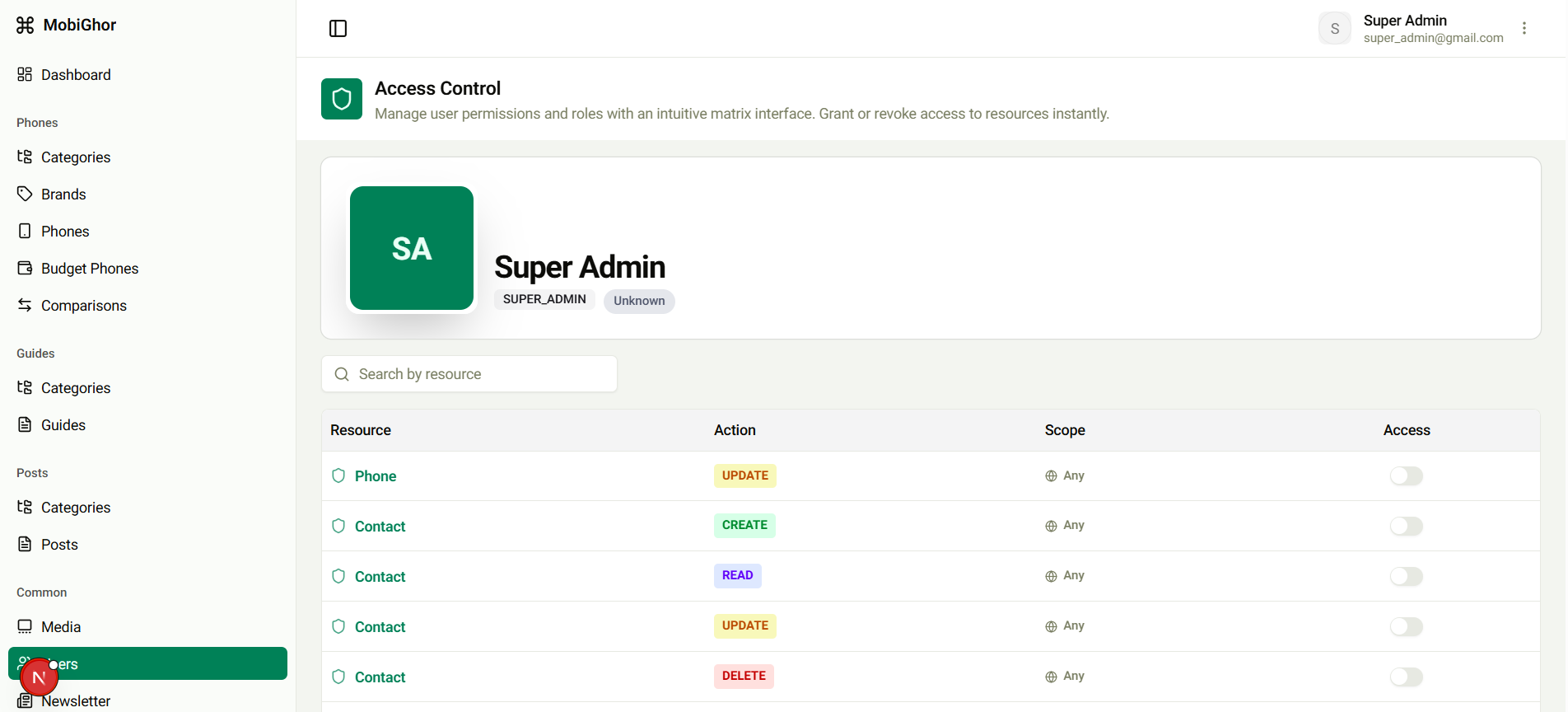The height and width of the screenshot is (712, 1568).
Task: Click the shield icon beside Phone resource
Action: pyautogui.click(x=338, y=475)
